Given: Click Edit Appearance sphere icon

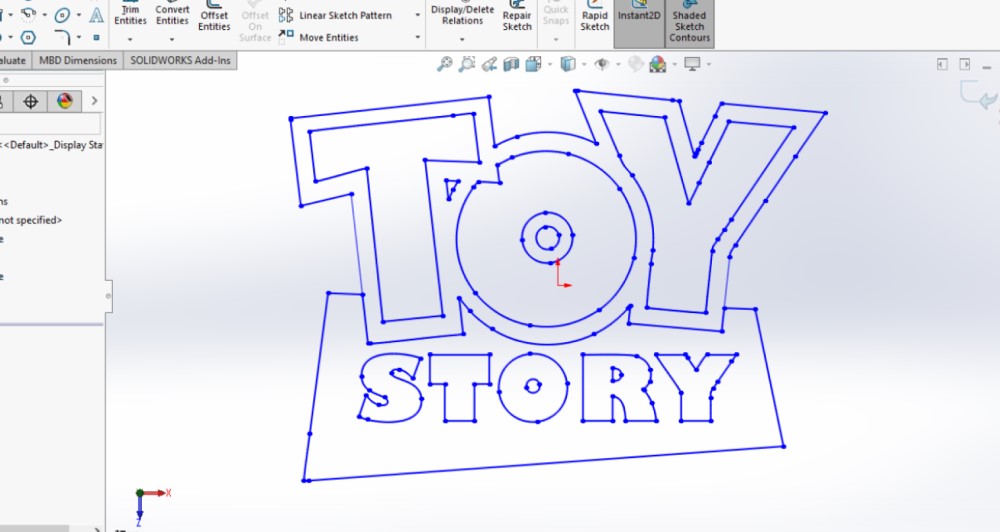Looking at the screenshot, I should tap(636, 64).
